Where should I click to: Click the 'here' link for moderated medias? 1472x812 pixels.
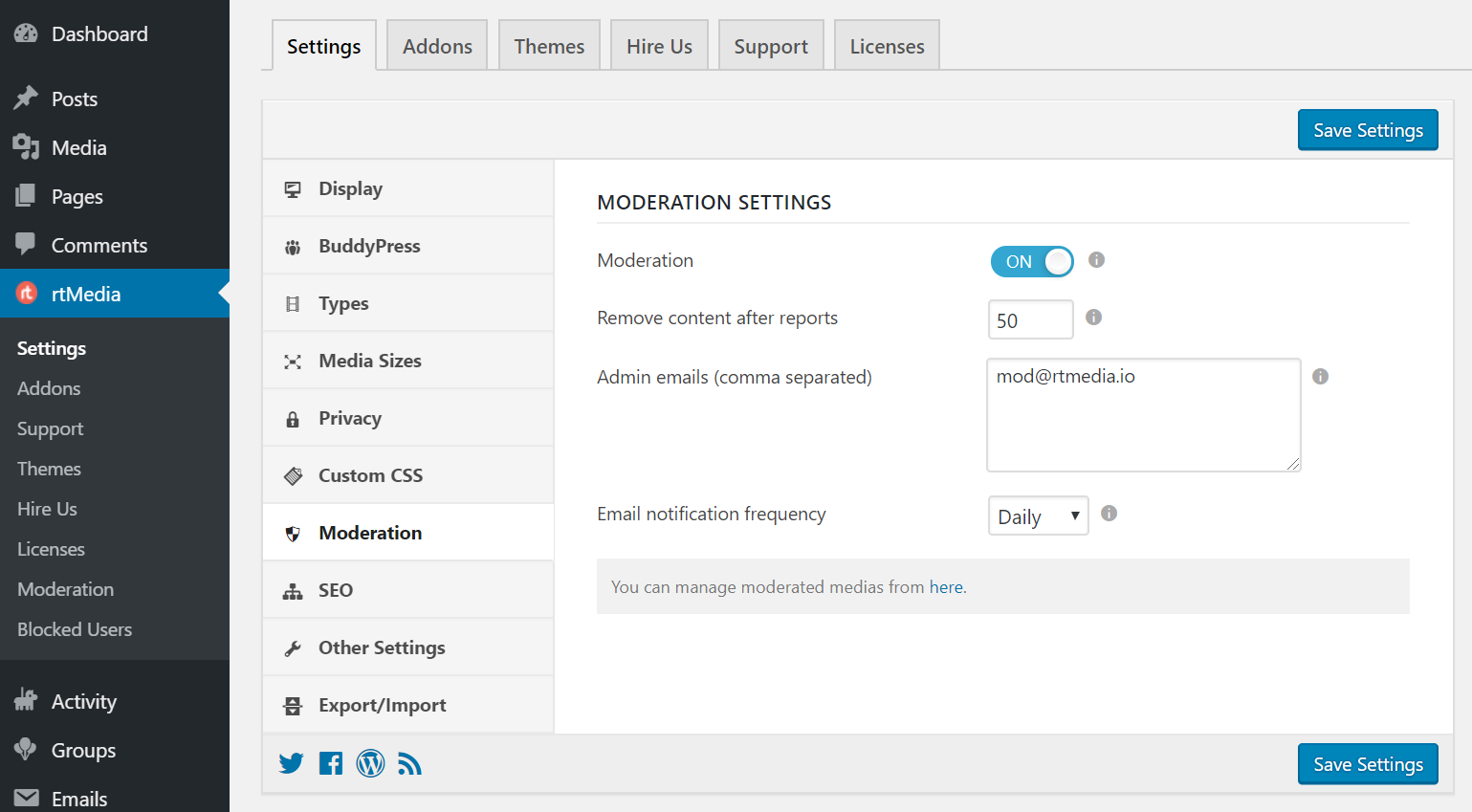click(946, 586)
